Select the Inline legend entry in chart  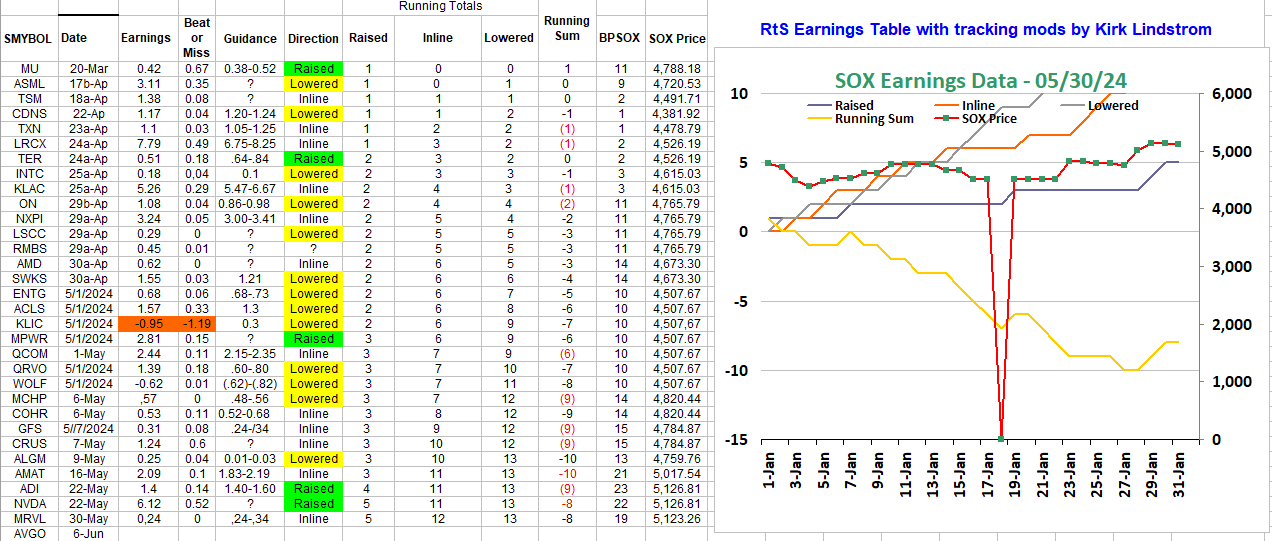pos(978,105)
